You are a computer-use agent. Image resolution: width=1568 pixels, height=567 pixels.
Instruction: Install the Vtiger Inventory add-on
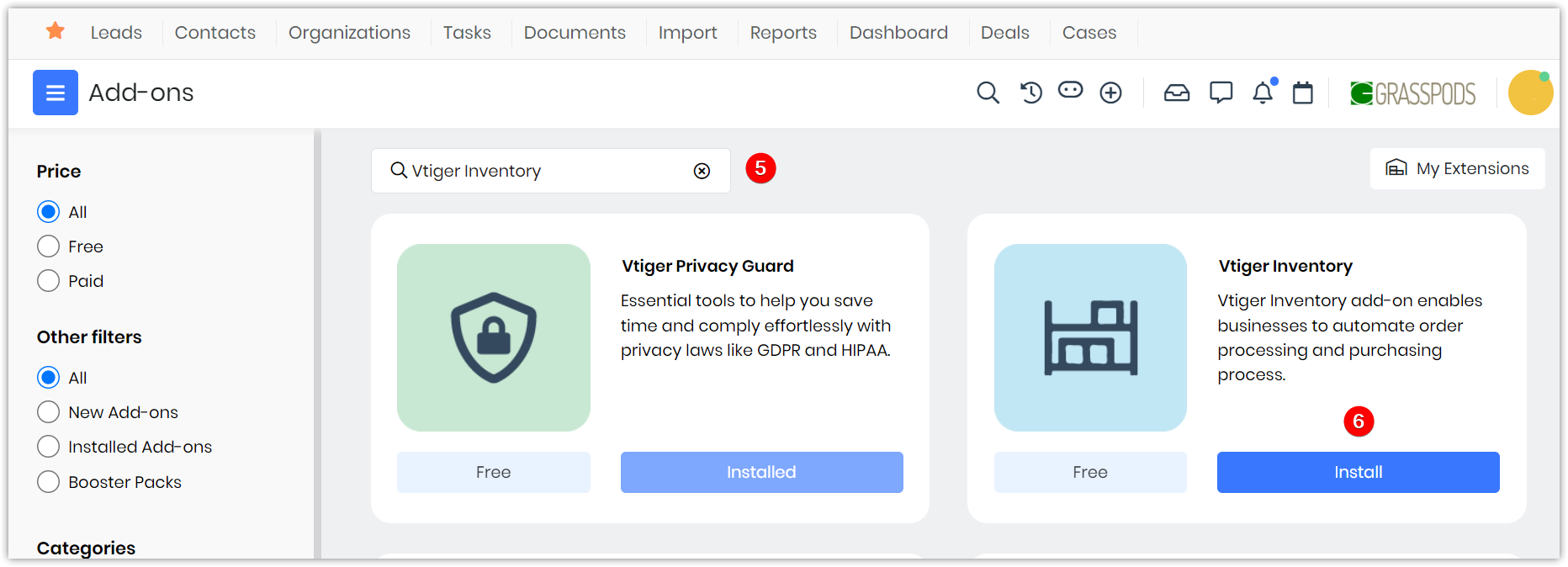click(1358, 472)
